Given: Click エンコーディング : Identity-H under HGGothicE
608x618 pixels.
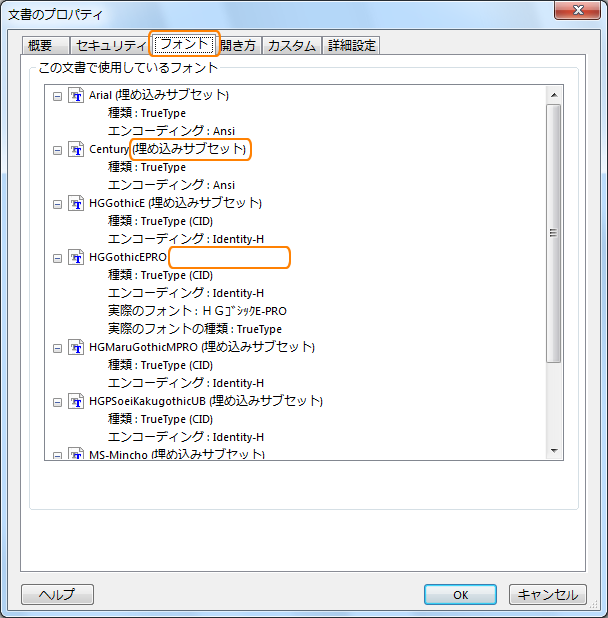Looking at the screenshot, I should [x=186, y=239].
